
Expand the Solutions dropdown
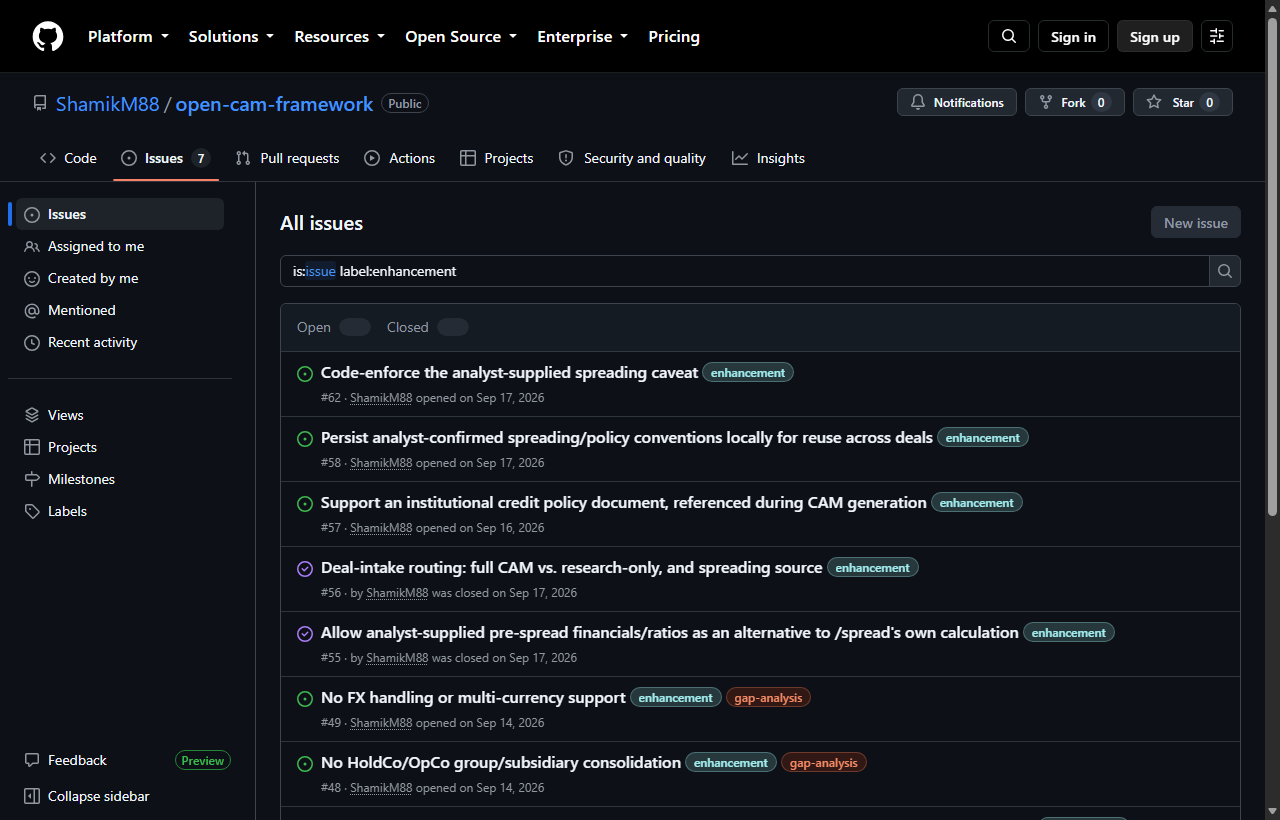(231, 37)
